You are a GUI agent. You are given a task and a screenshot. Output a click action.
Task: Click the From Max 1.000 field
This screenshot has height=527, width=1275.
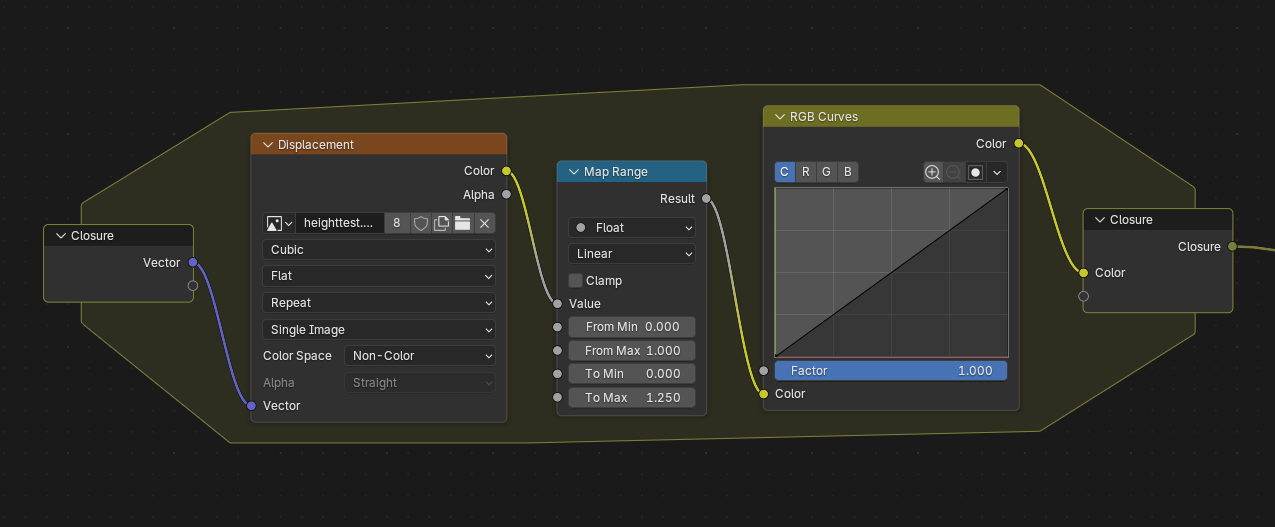pyautogui.click(x=632, y=351)
